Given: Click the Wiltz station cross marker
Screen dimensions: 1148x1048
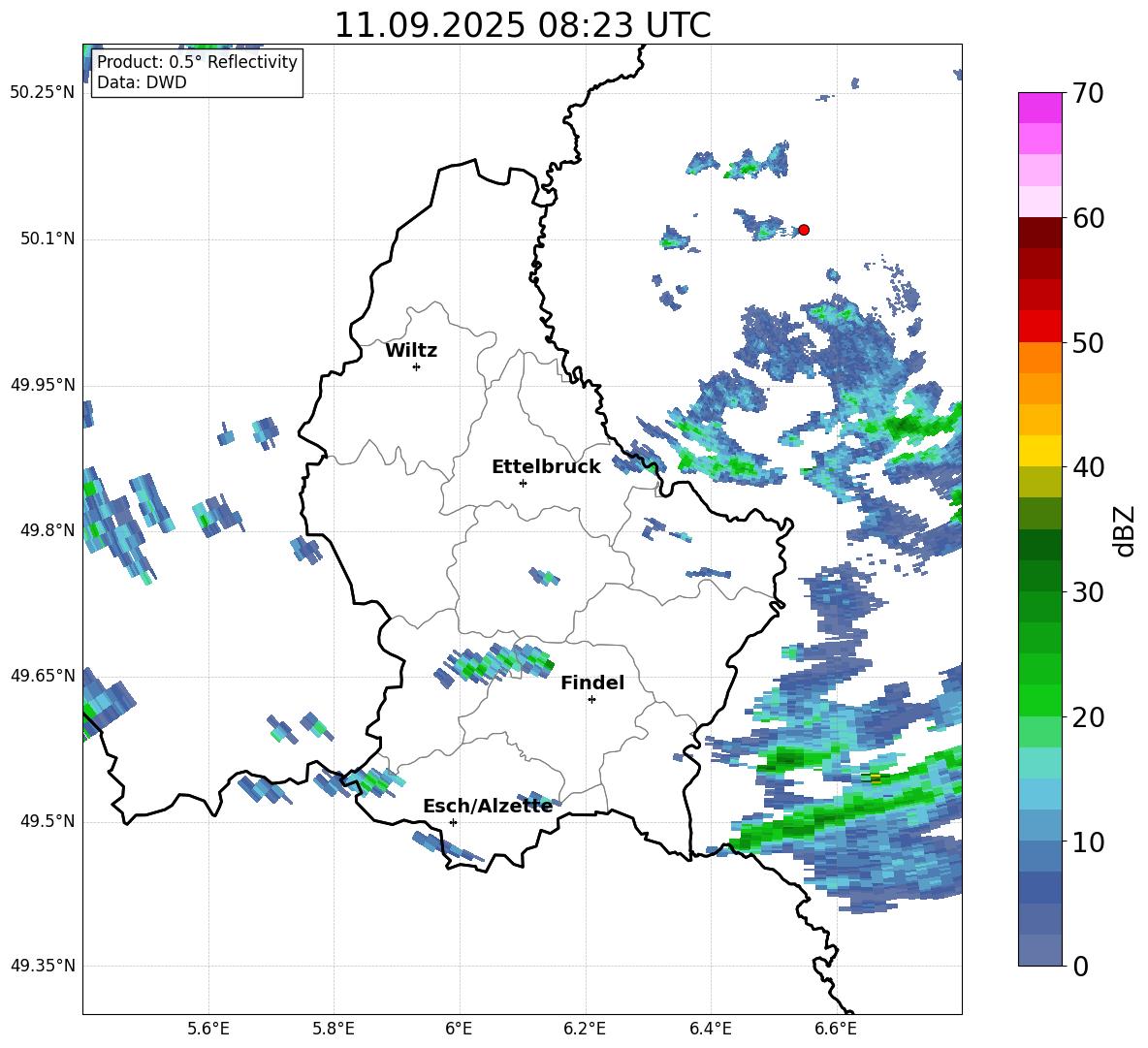Looking at the screenshot, I should 417,366.
